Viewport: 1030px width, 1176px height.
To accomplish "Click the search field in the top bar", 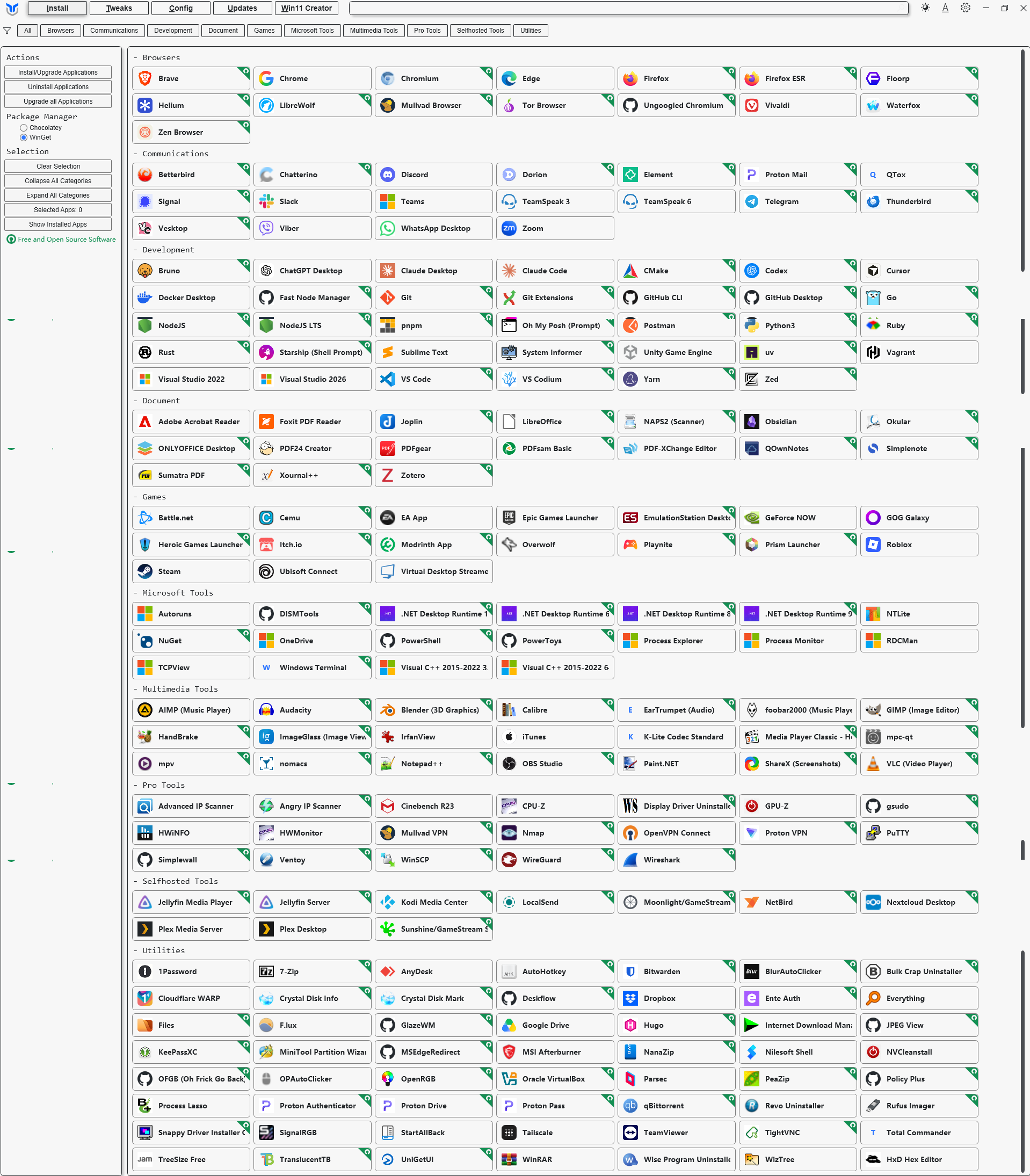I will pos(628,8).
